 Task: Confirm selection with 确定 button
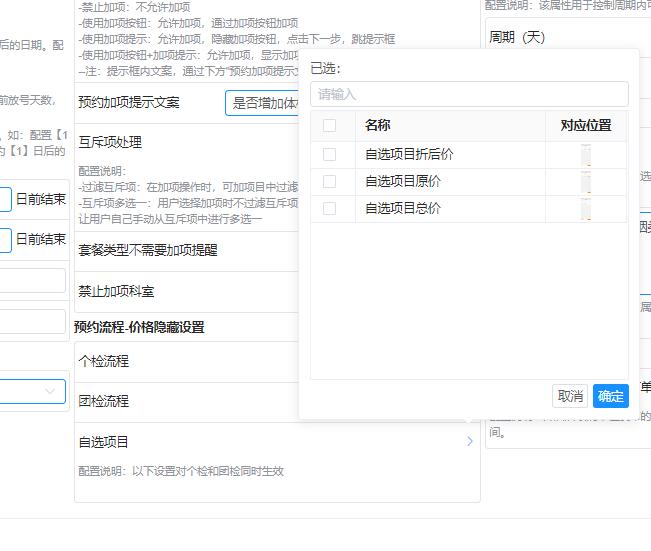click(610, 396)
